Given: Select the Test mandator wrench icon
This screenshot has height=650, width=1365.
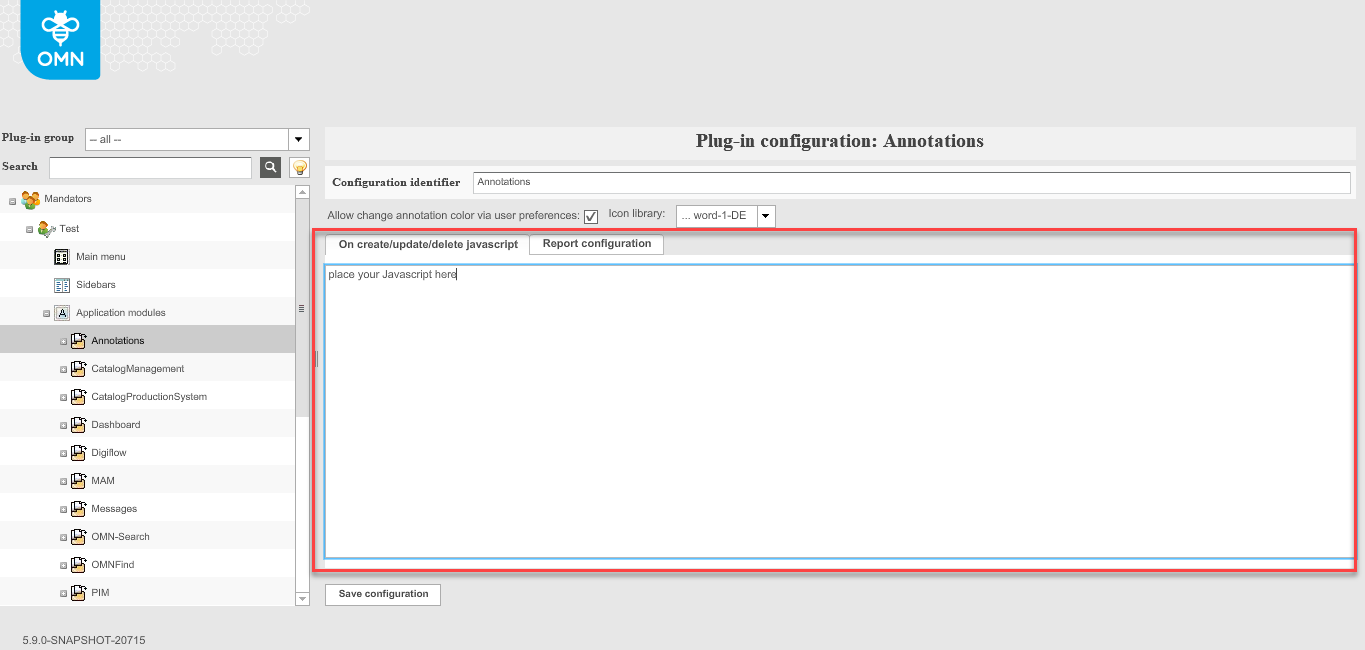Looking at the screenshot, I should click(47, 228).
